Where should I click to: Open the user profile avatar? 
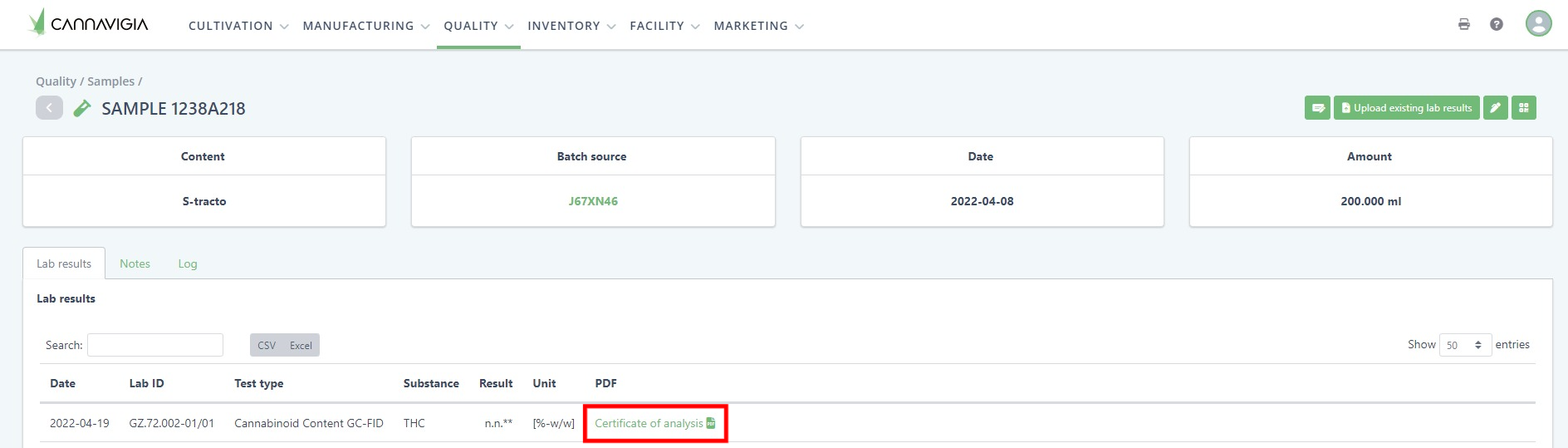(x=1538, y=23)
